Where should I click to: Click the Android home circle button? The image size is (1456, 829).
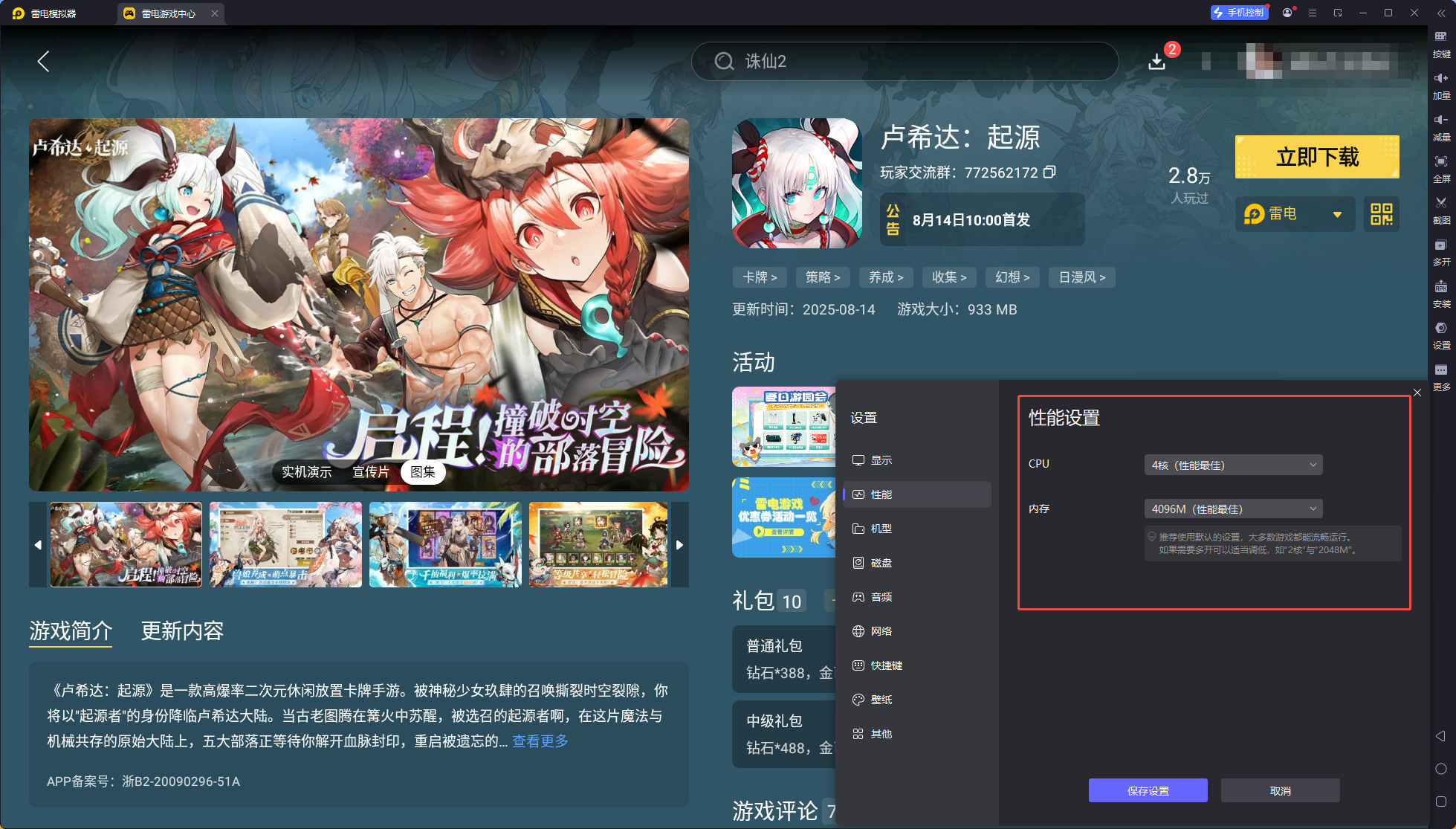click(x=1440, y=769)
